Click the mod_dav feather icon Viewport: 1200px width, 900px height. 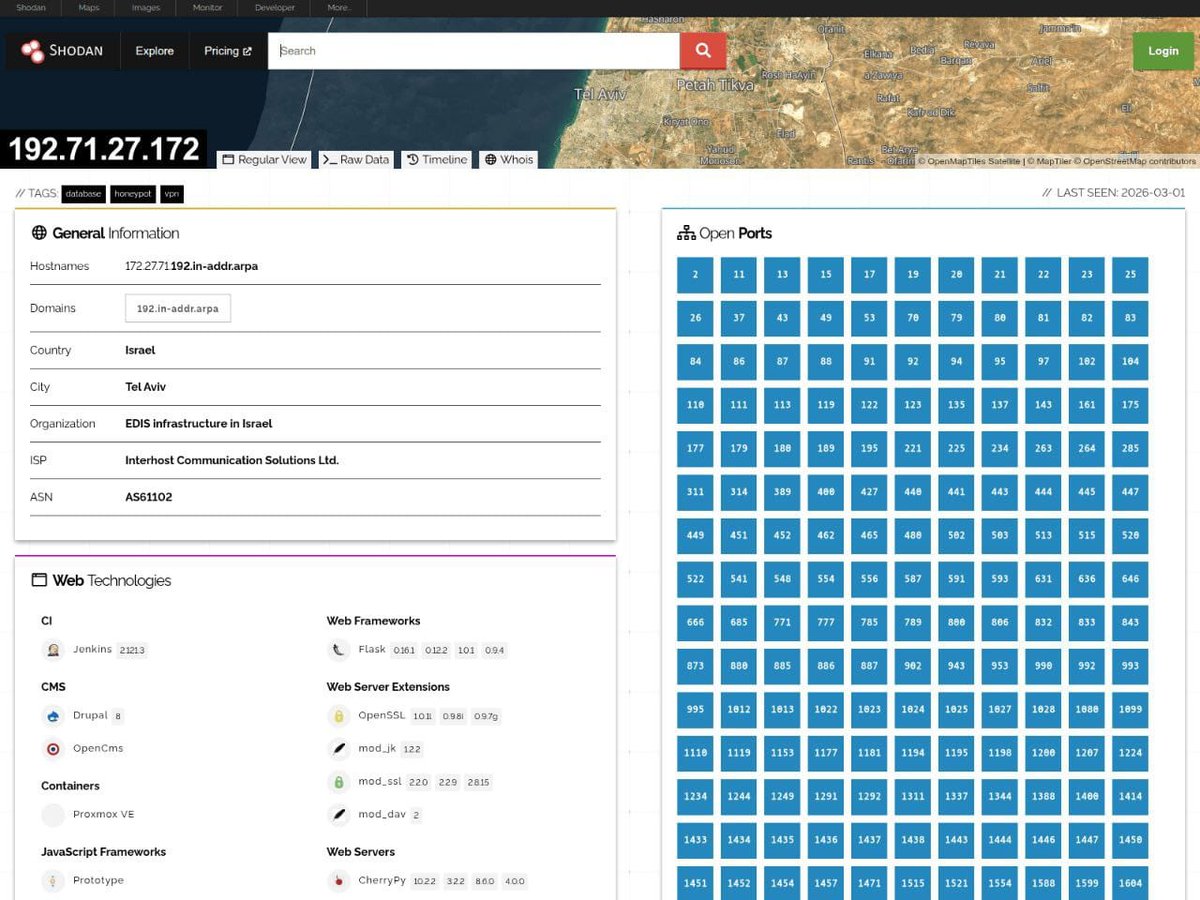(x=338, y=814)
